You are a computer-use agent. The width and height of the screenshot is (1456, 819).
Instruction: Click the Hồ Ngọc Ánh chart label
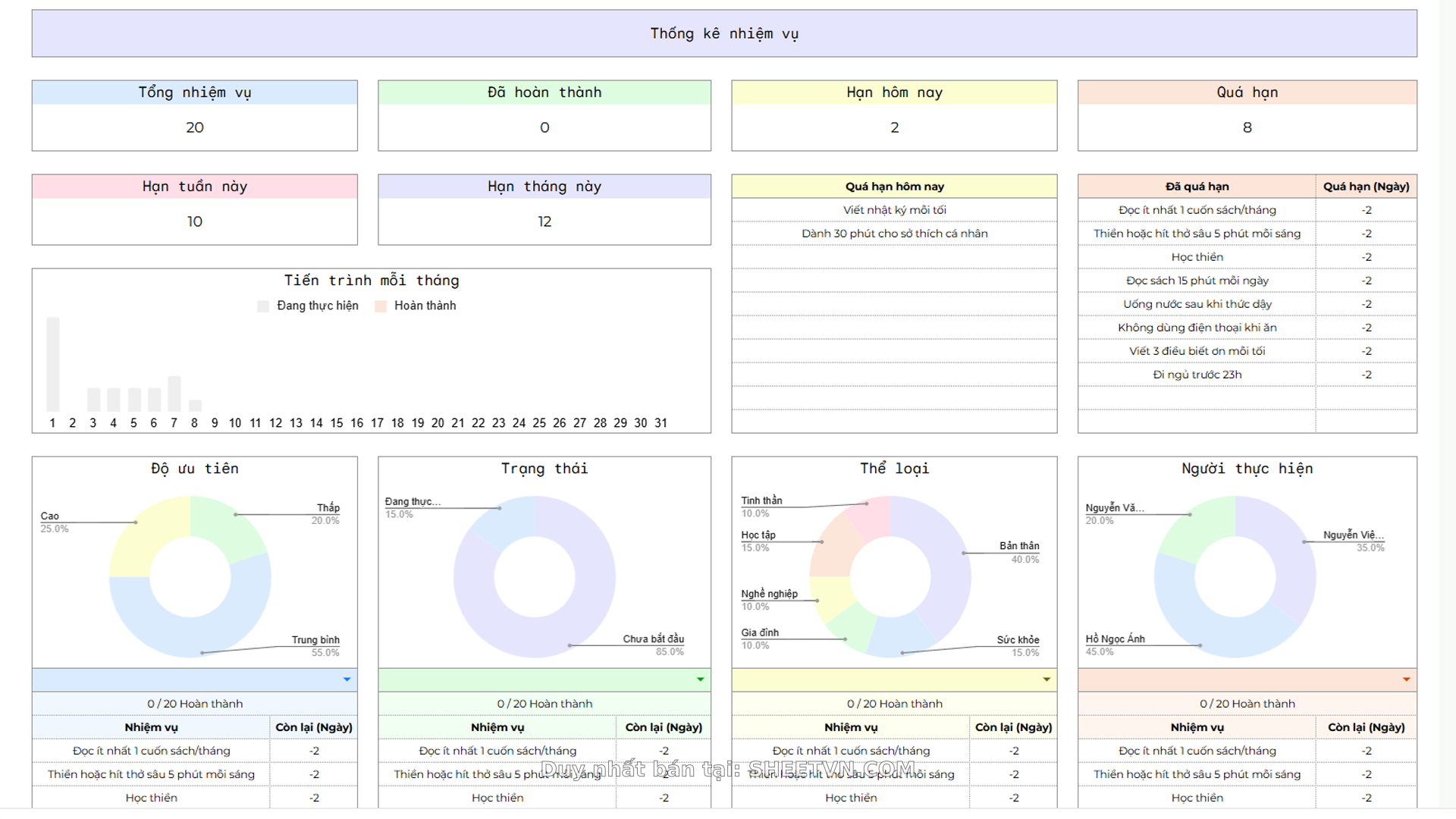point(1115,639)
